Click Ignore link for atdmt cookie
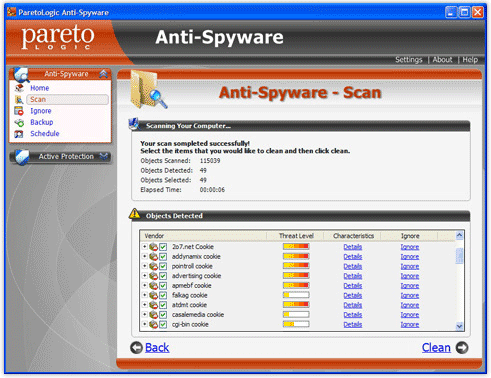This screenshot has width=491, height=378. point(410,305)
